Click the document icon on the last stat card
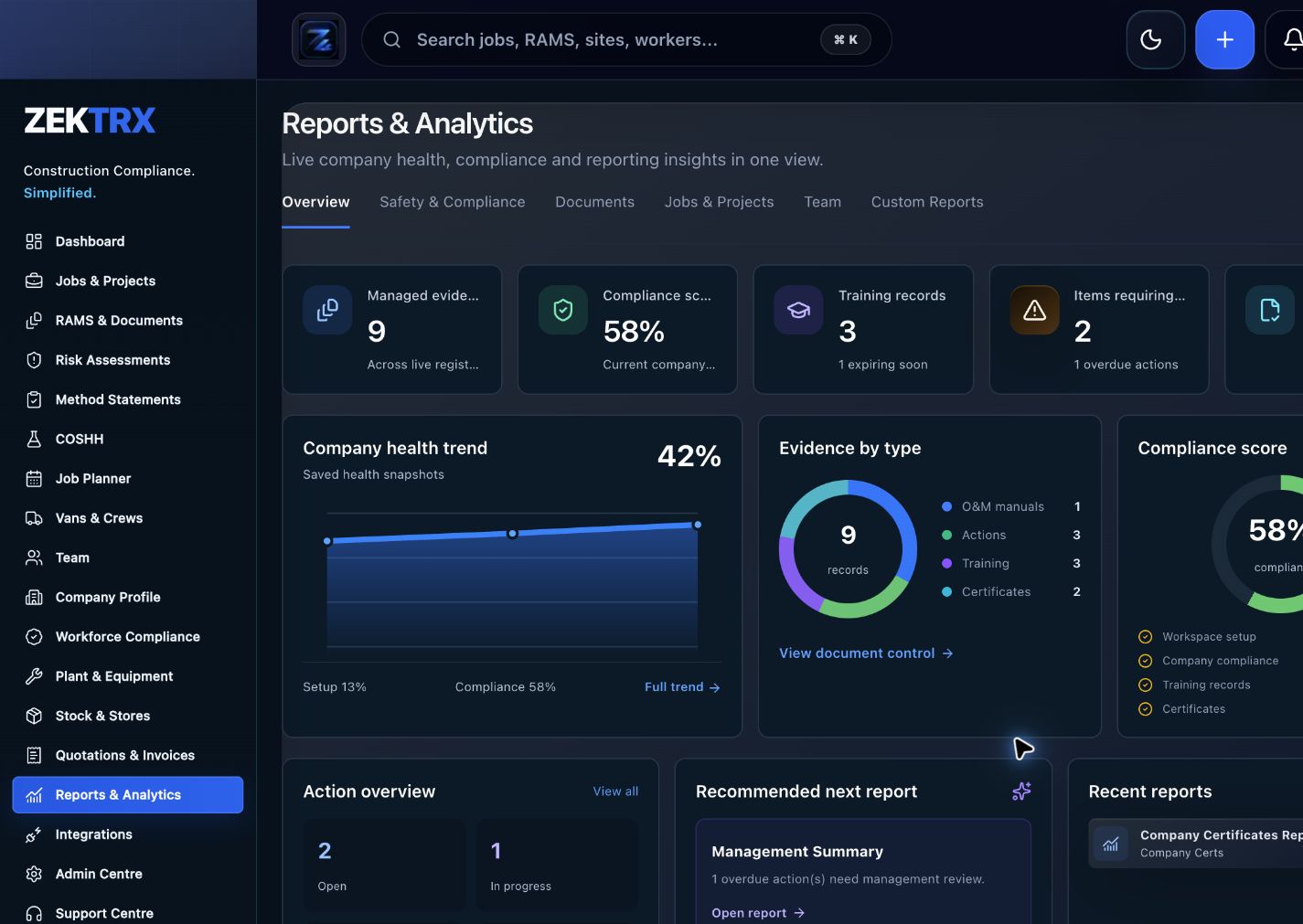1303x924 pixels. pyautogui.click(x=1270, y=310)
